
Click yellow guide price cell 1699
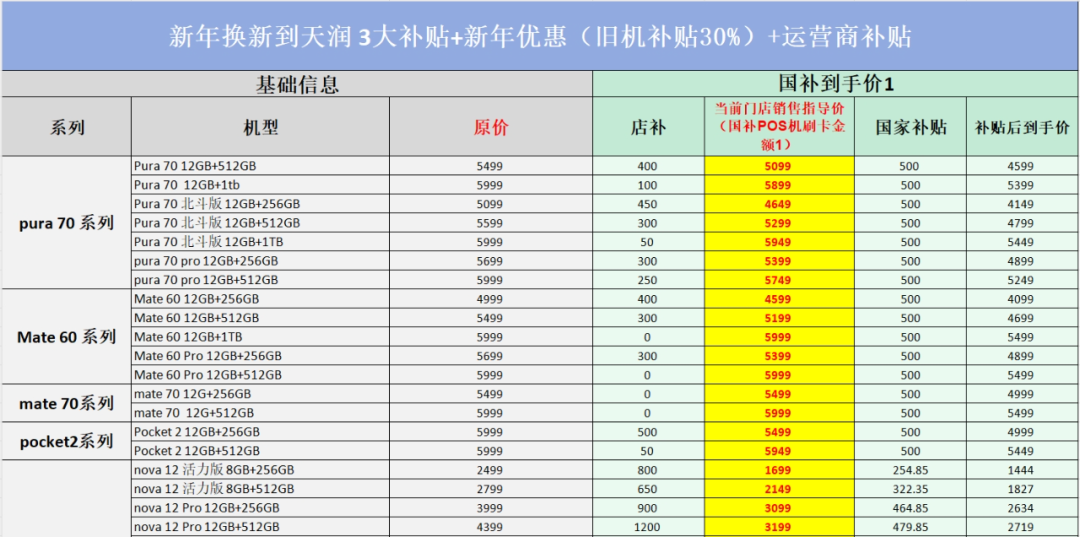click(779, 470)
